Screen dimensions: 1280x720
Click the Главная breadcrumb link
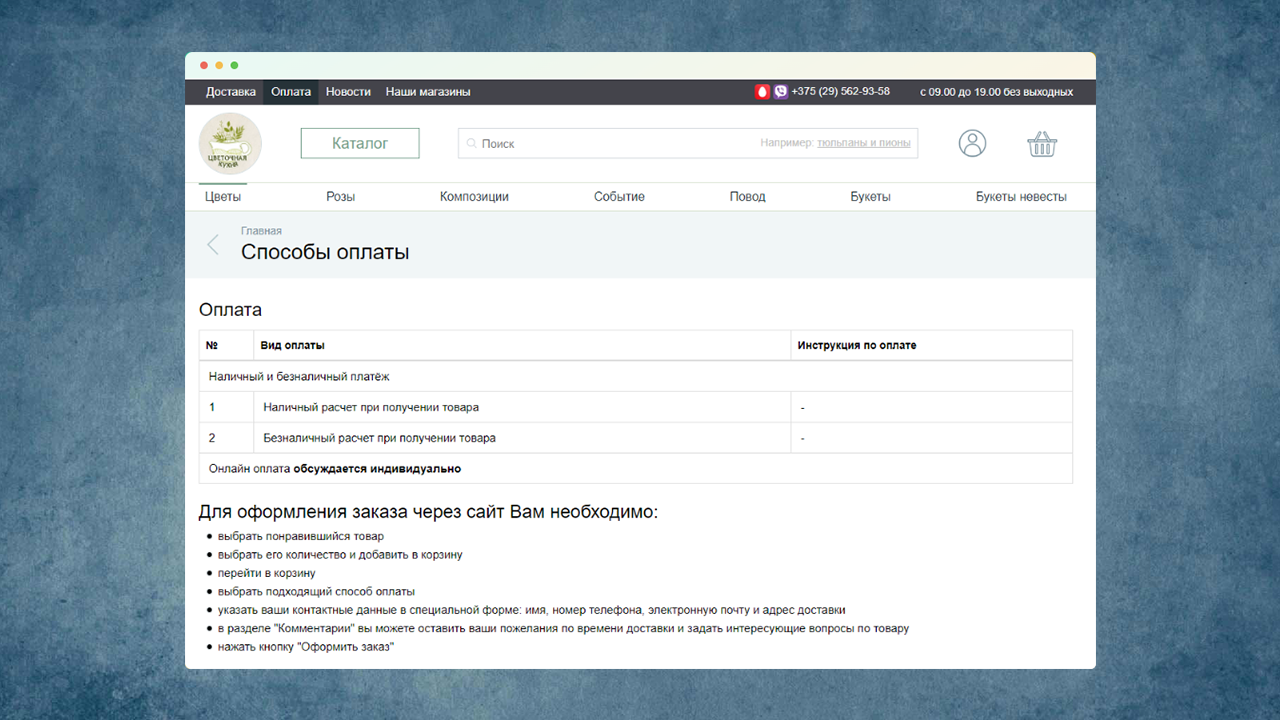pyautogui.click(x=261, y=231)
